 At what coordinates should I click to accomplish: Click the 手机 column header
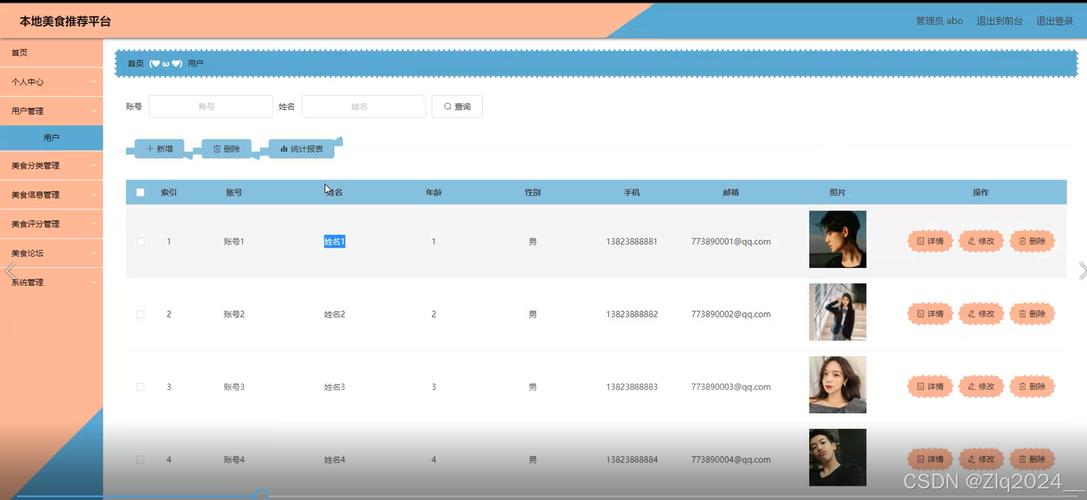click(x=632, y=192)
